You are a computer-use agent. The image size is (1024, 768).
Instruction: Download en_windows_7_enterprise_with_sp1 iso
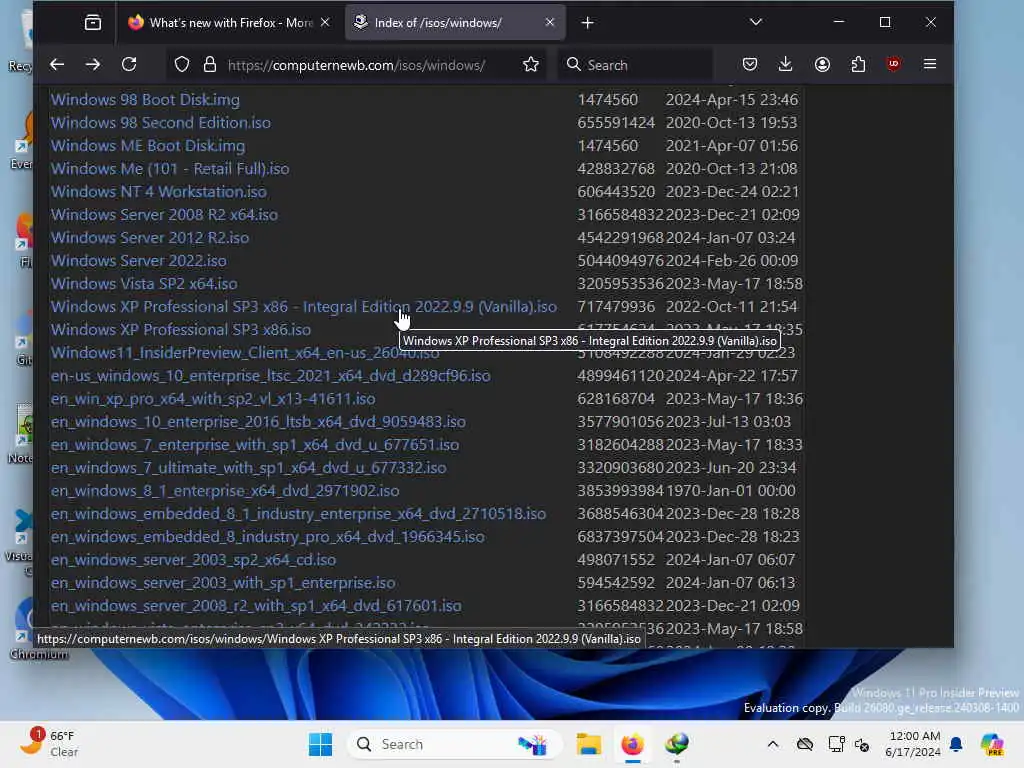click(x=255, y=445)
